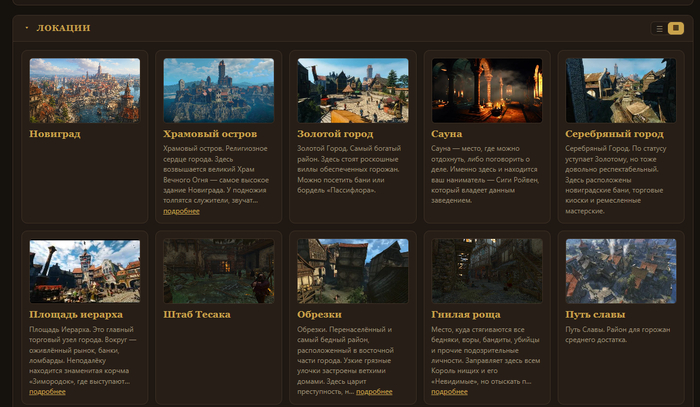The width and height of the screenshot is (700, 407).
Task: Click the Золотой город picture
Action: coord(353,90)
